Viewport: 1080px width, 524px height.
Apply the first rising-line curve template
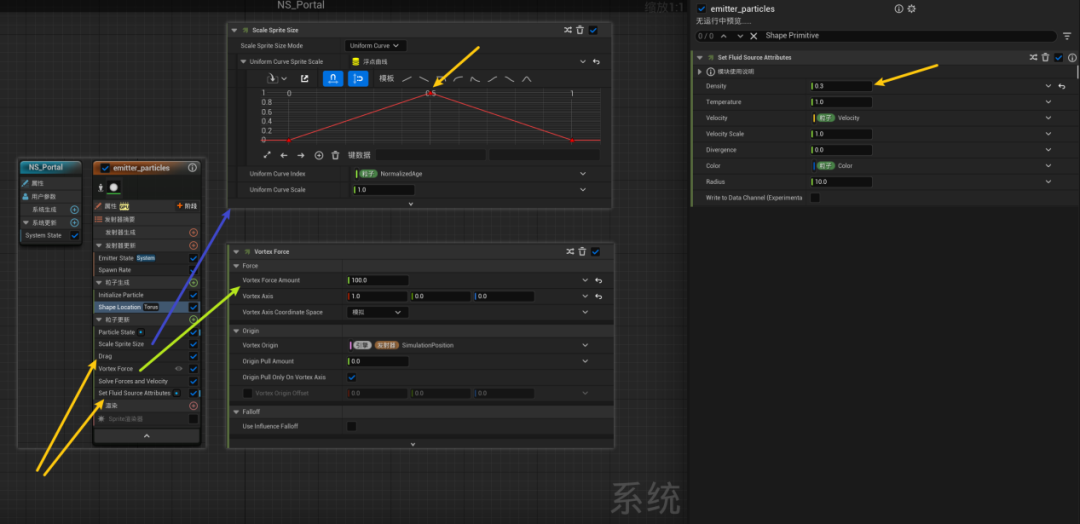(407, 78)
